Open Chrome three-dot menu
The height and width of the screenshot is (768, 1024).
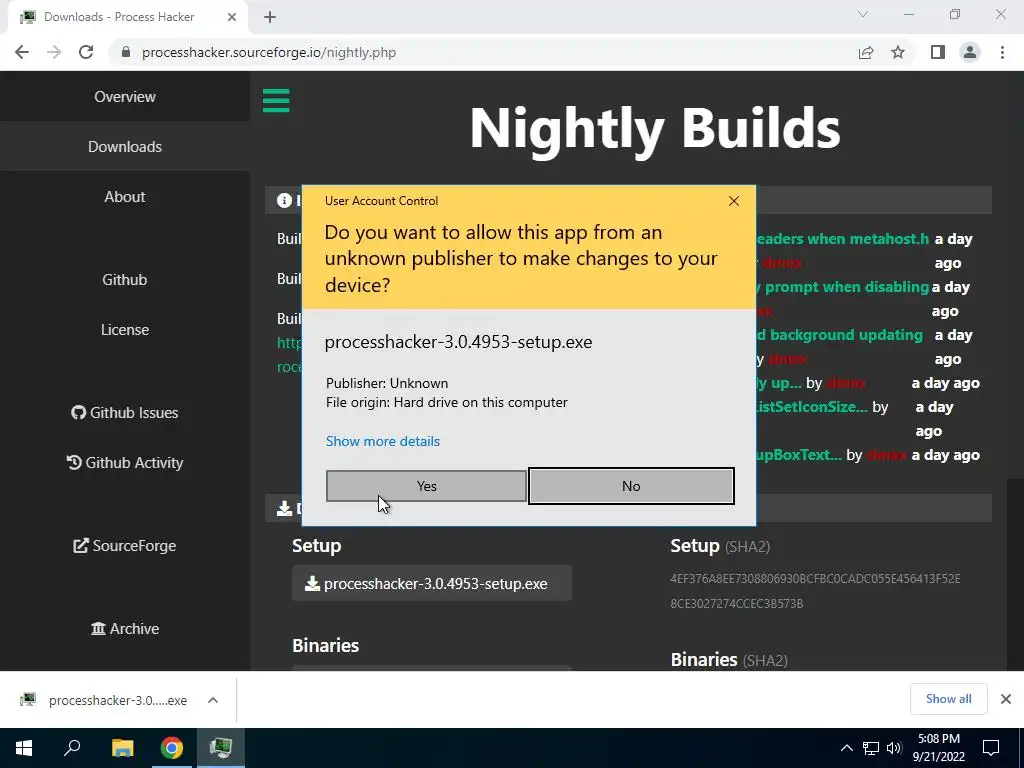pos(1002,52)
